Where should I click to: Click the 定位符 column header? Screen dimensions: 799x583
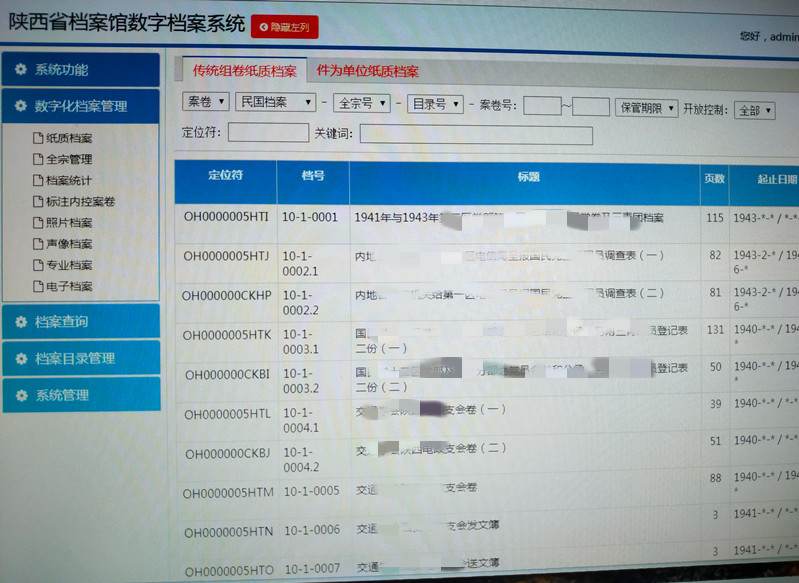(226, 181)
